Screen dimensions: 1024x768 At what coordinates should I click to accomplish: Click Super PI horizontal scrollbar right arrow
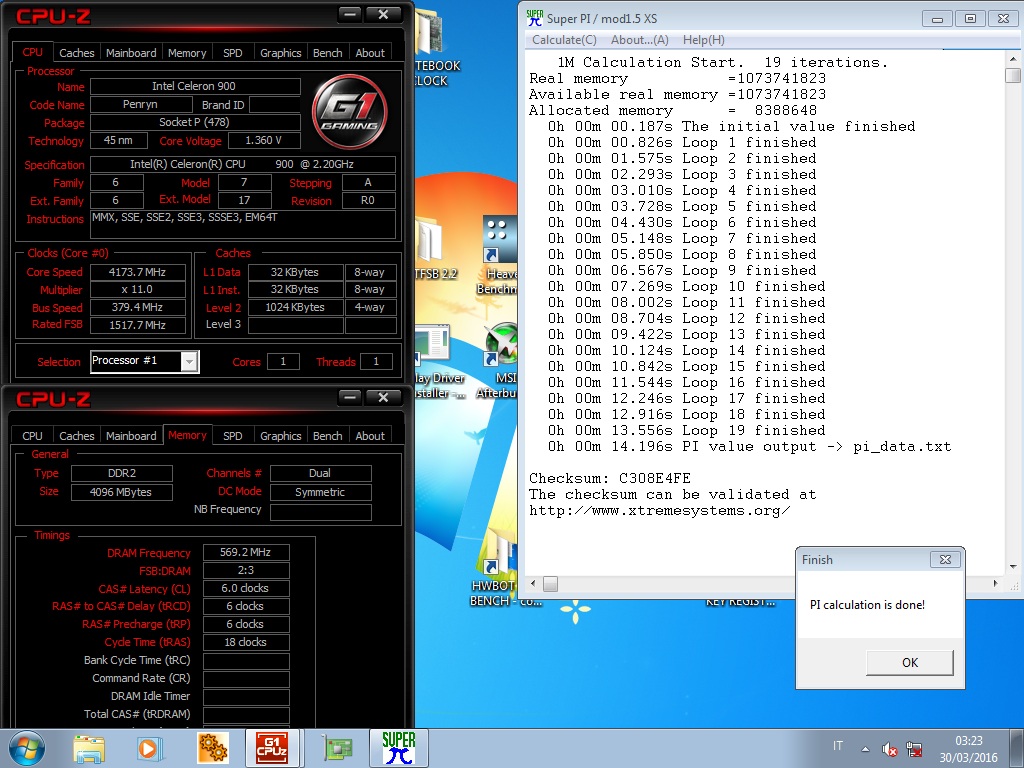coord(996,583)
